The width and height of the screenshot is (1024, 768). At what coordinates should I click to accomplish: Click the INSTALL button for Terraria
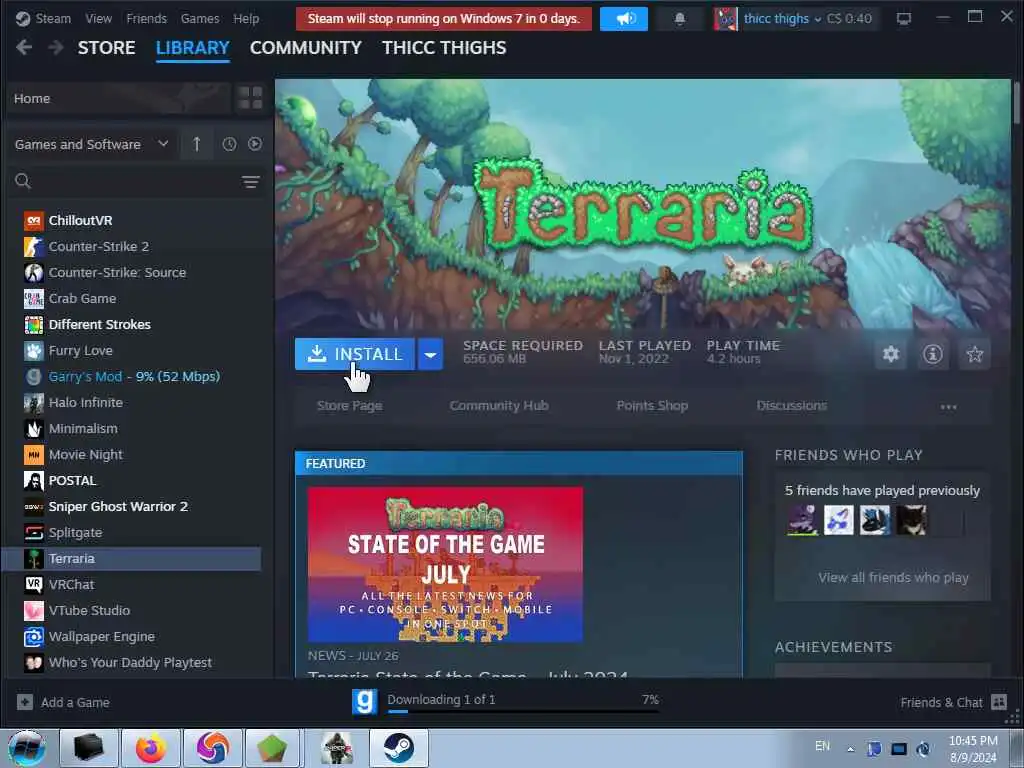pyautogui.click(x=355, y=355)
